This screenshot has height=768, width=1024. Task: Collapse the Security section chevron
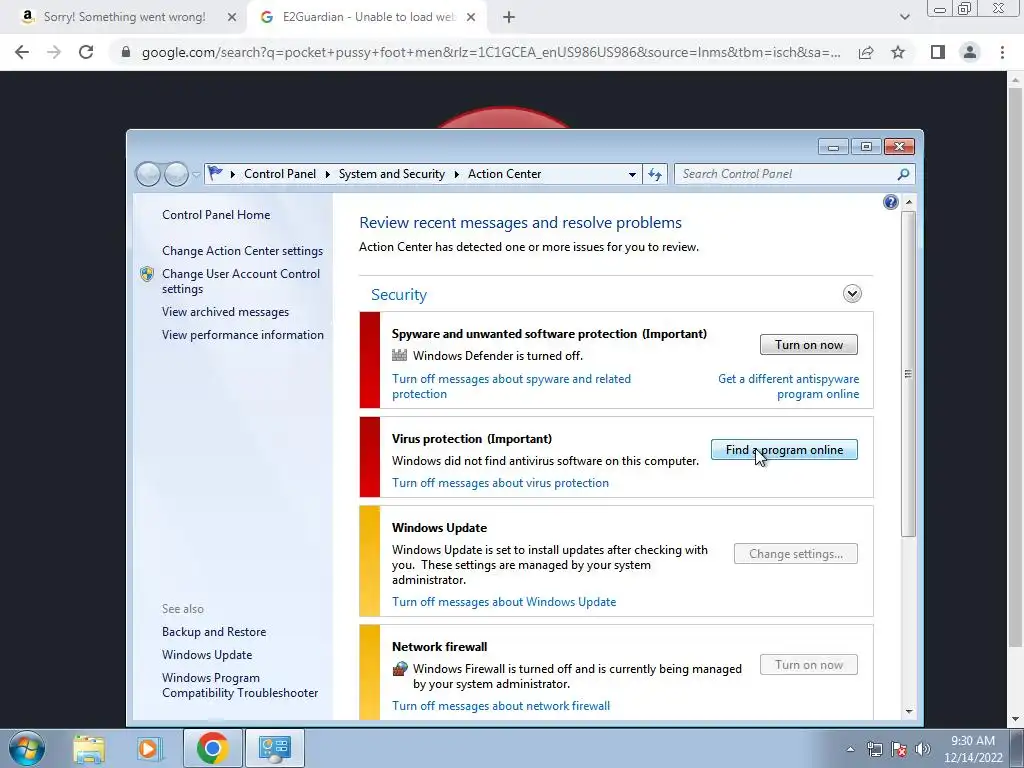click(852, 294)
